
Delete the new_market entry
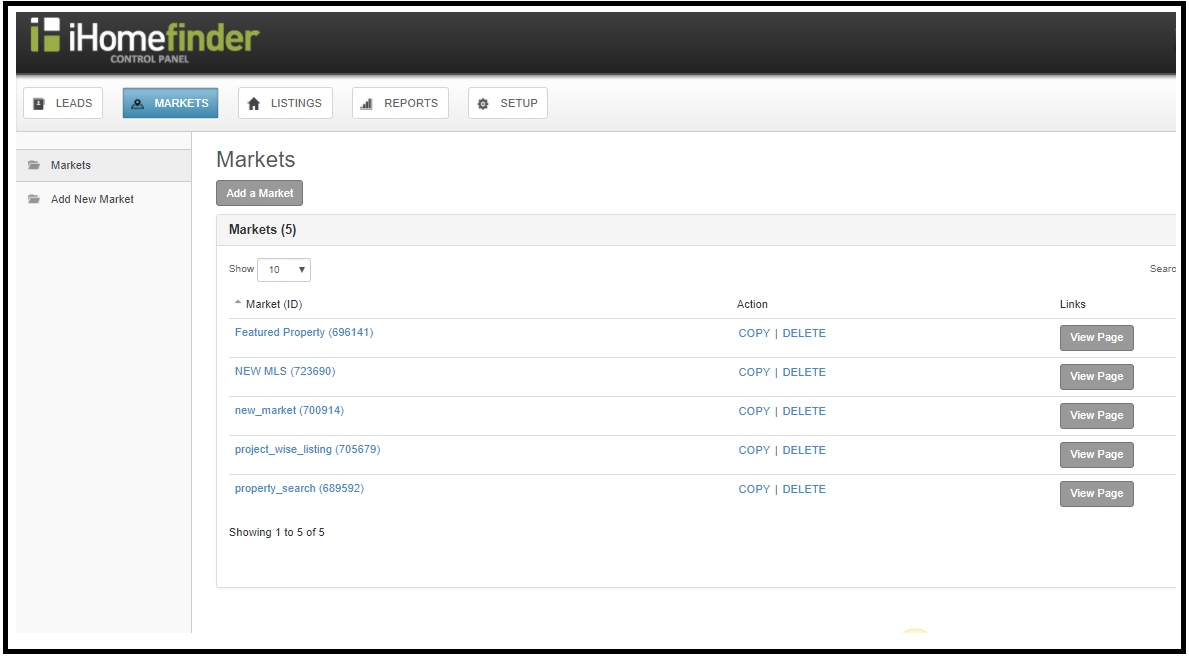[x=804, y=410]
